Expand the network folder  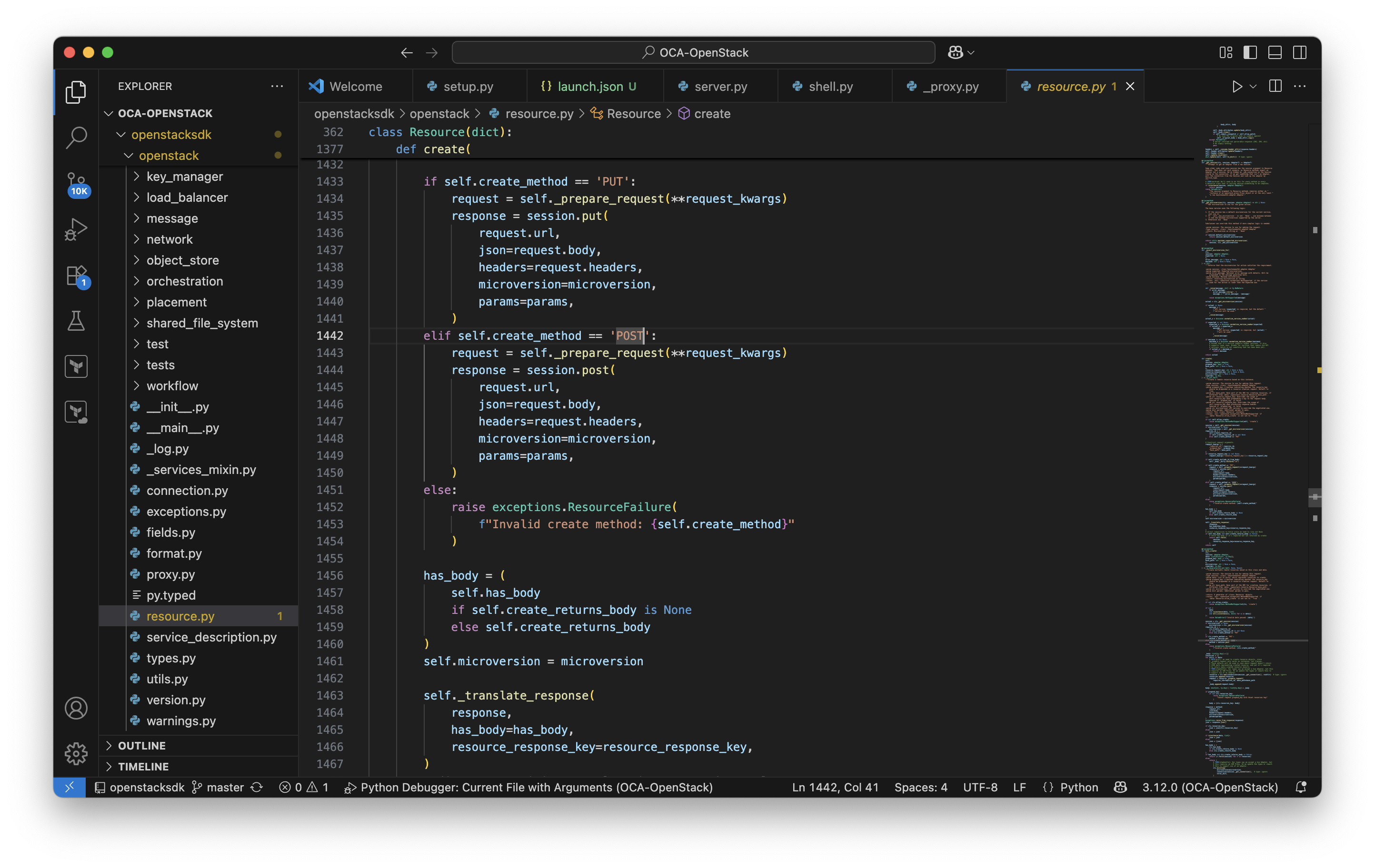click(169, 239)
